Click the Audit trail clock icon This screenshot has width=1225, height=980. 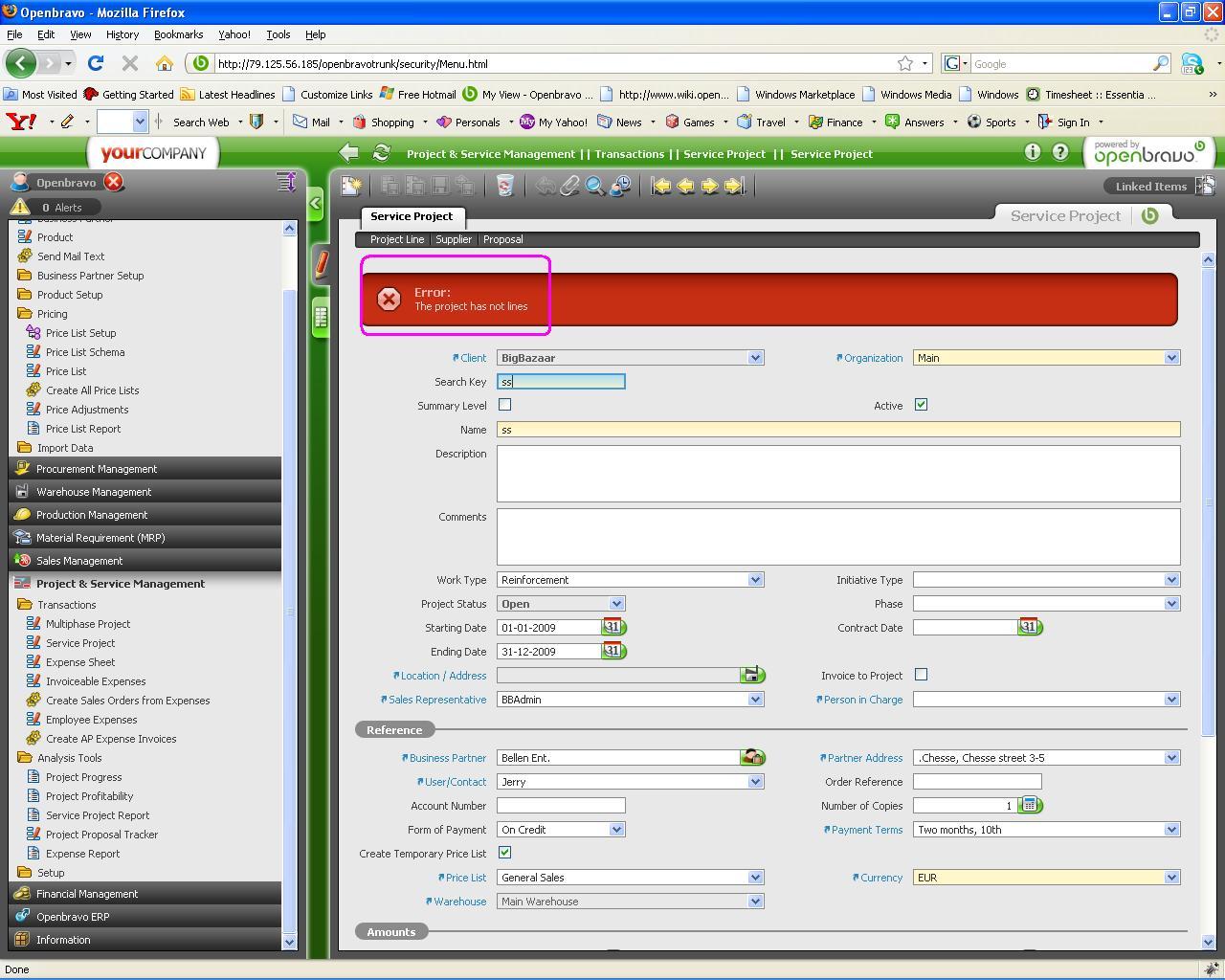point(620,186)
